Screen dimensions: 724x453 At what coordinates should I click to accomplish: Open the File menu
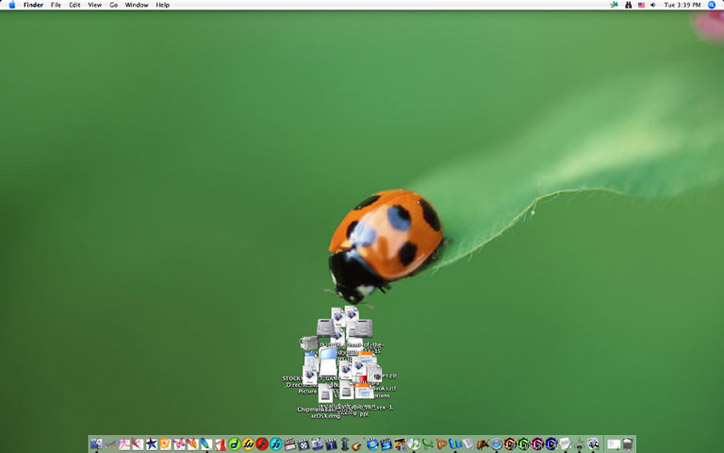[56, 5]
